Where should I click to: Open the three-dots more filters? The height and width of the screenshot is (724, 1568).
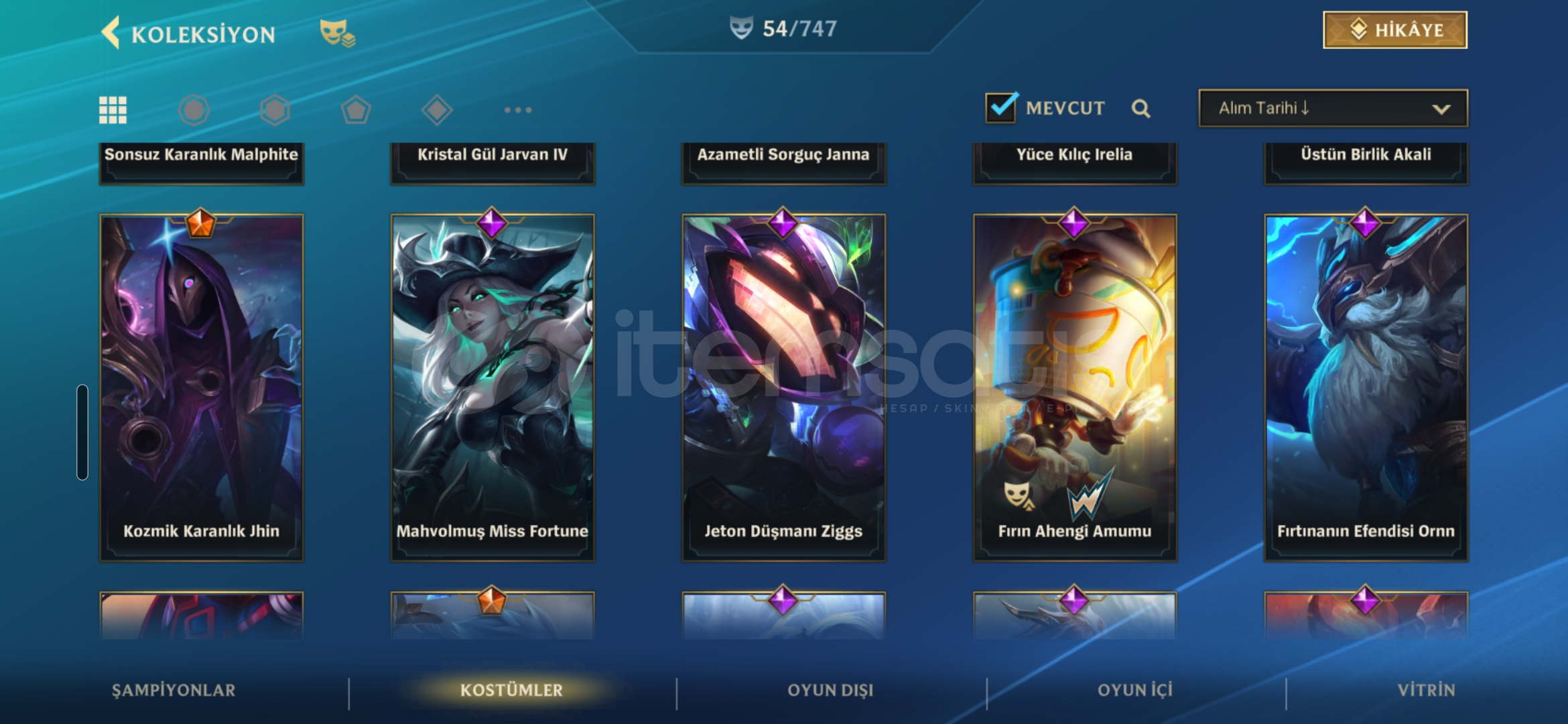[x=518, y=110]
